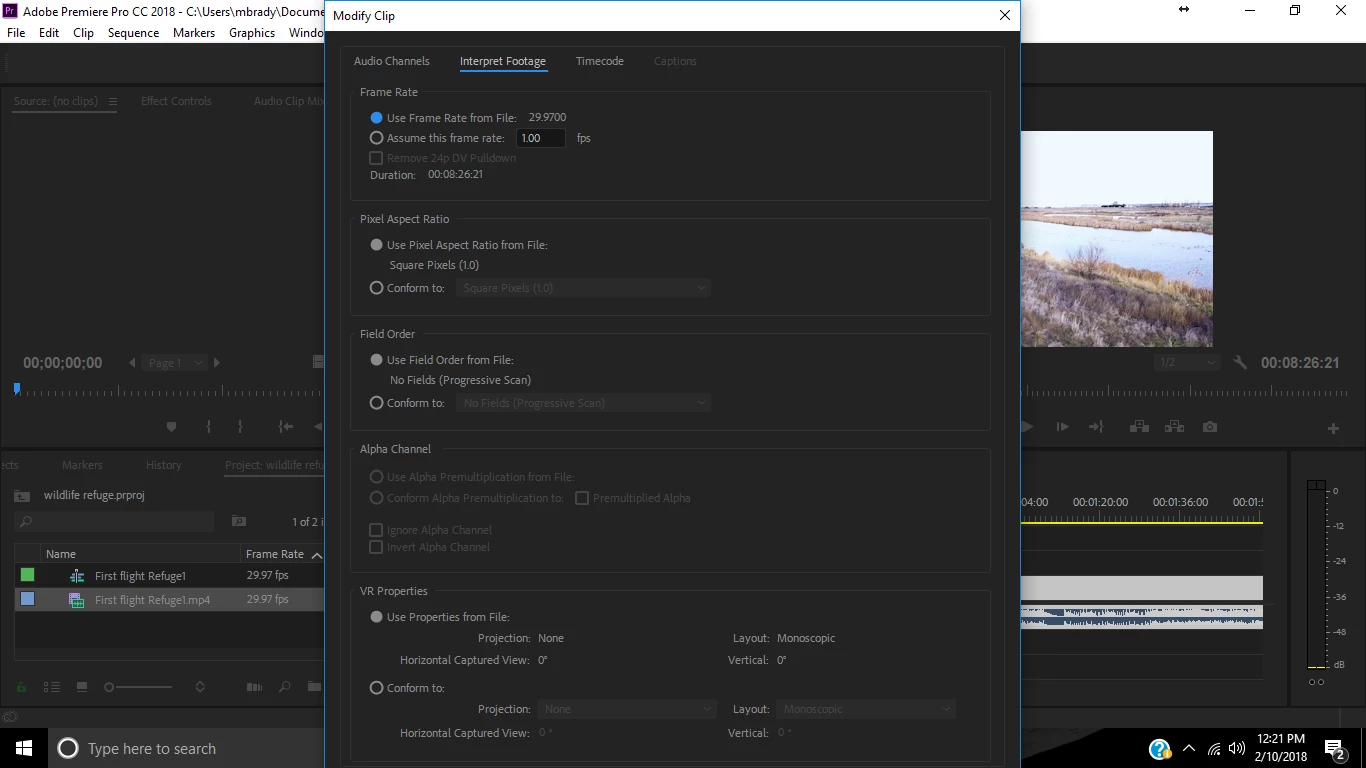The image size is (1366, 768).
Task: Select Use Properties from File for VR
Action: 376,617
